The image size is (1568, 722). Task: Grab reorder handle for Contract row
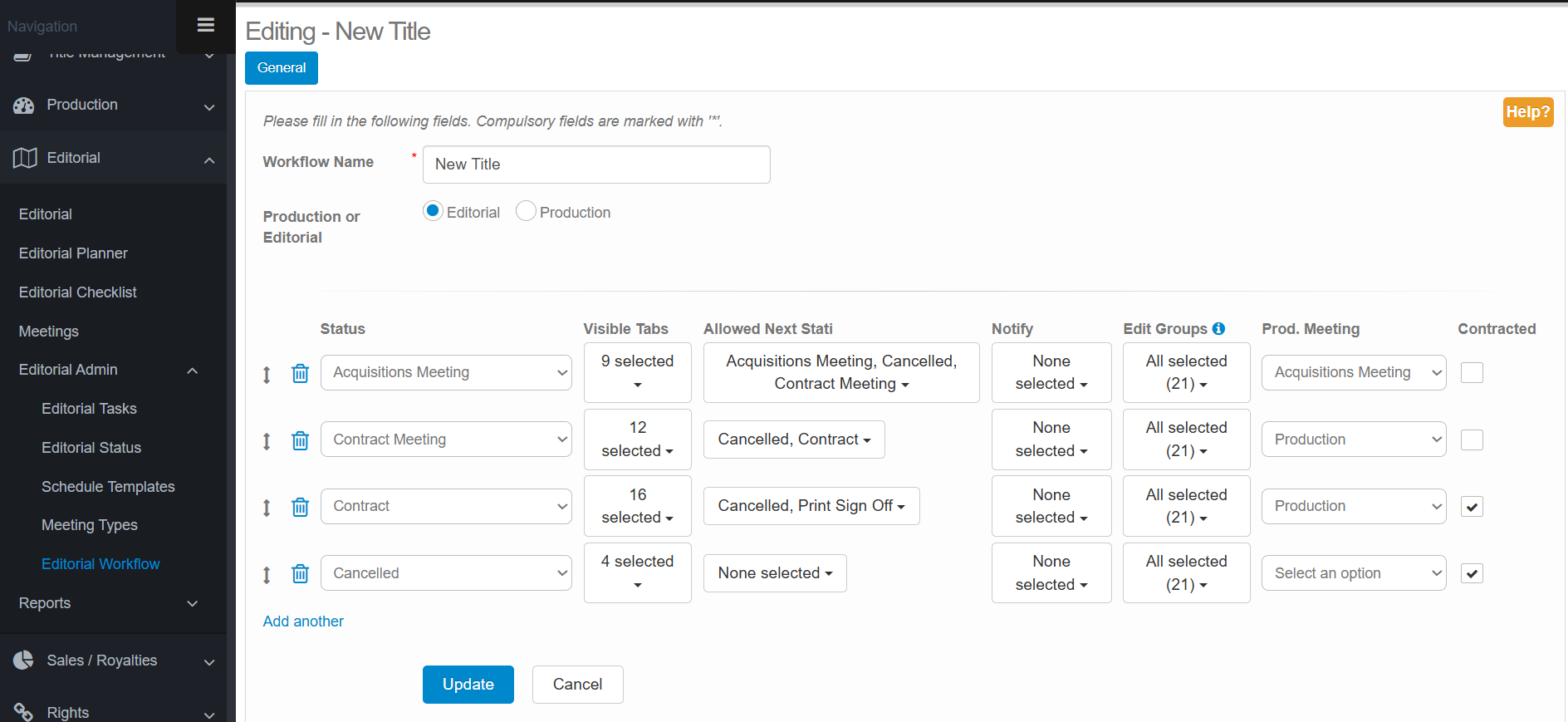(x=267, y=508)
